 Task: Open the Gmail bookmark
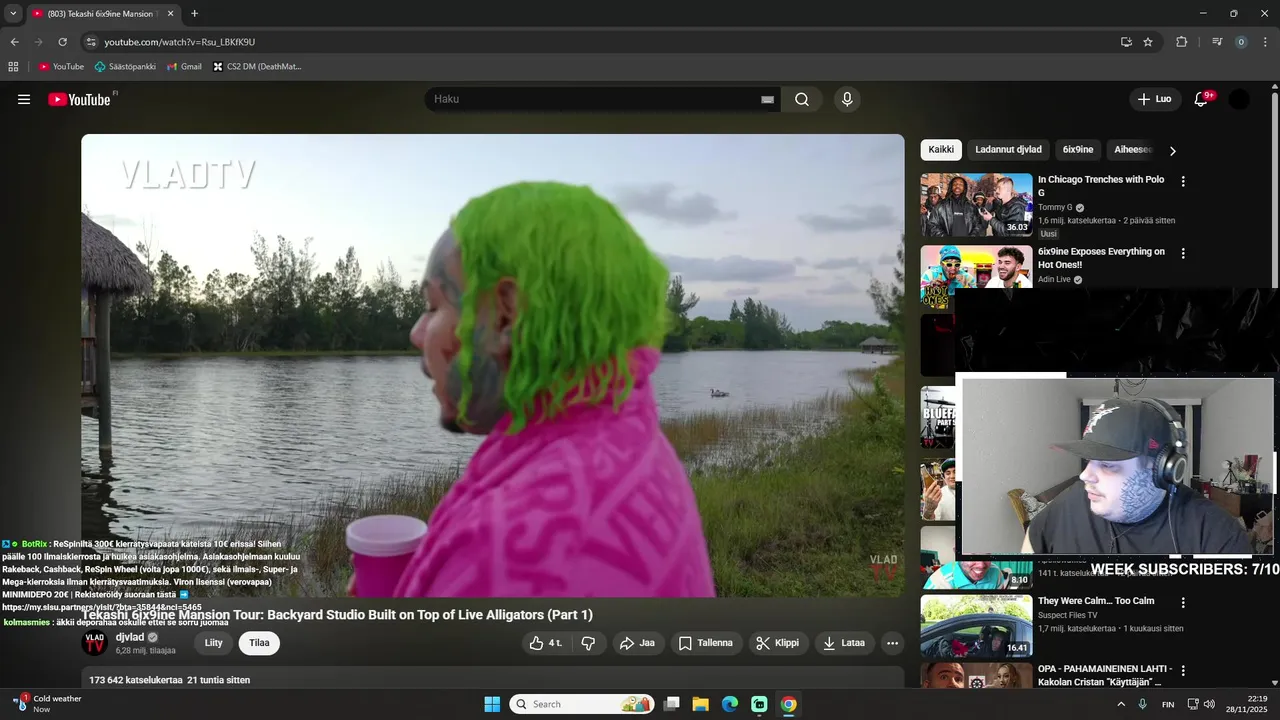click(184, 67)
